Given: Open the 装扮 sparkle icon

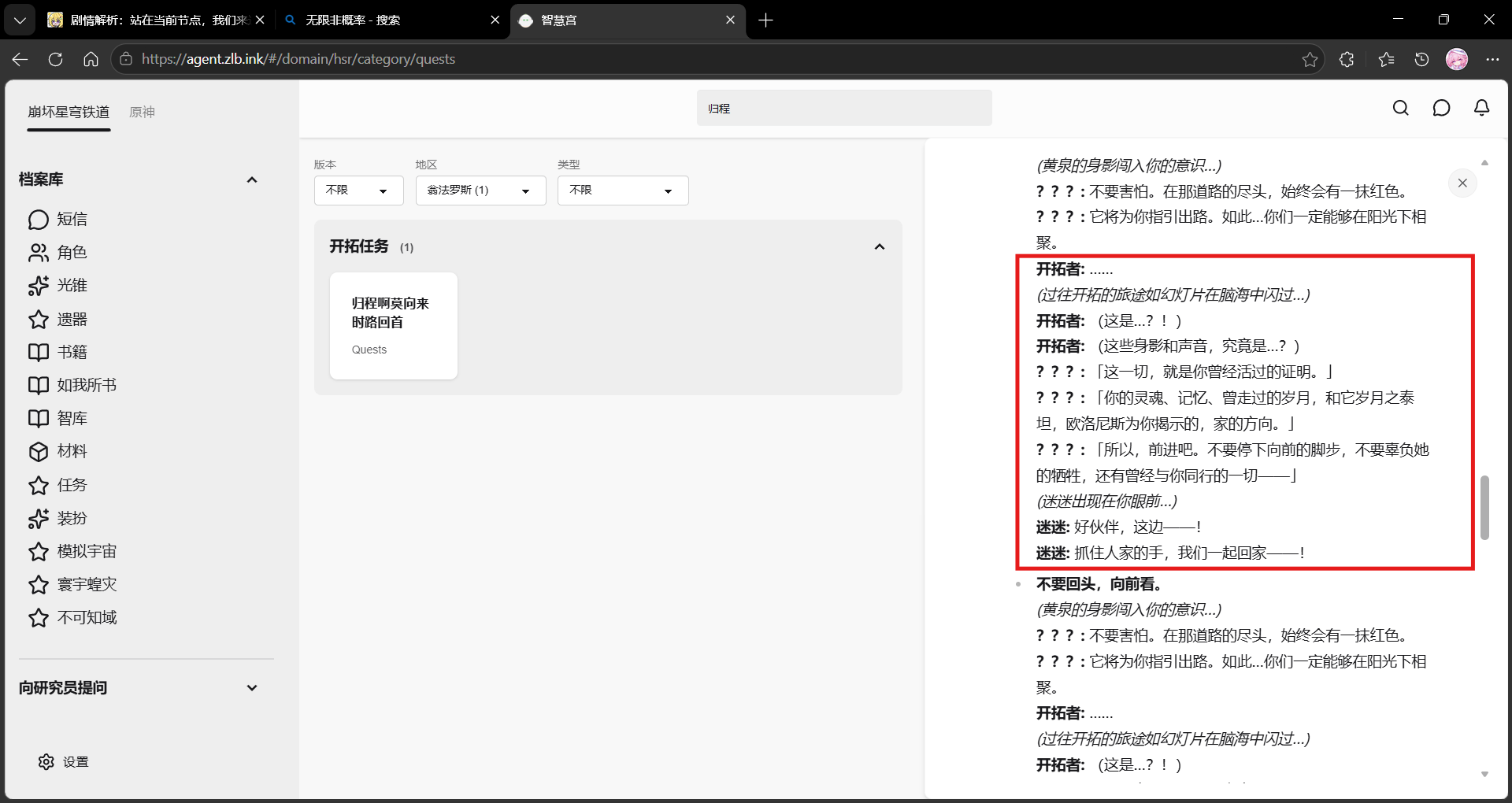Looking at the screenshot, I should pyautogui.click(x=39, y=518).
